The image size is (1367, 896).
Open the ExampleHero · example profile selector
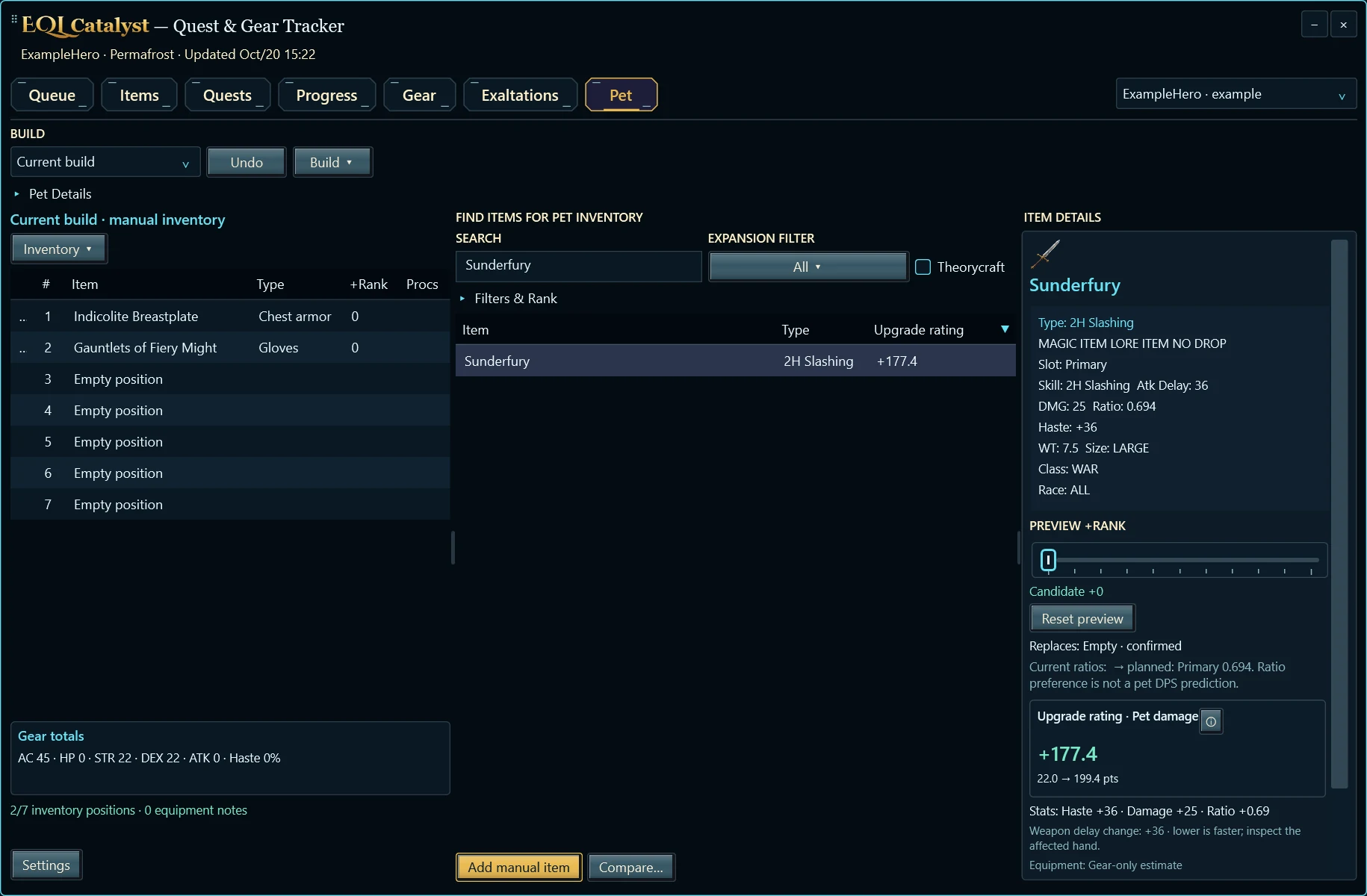[1236, 94]
